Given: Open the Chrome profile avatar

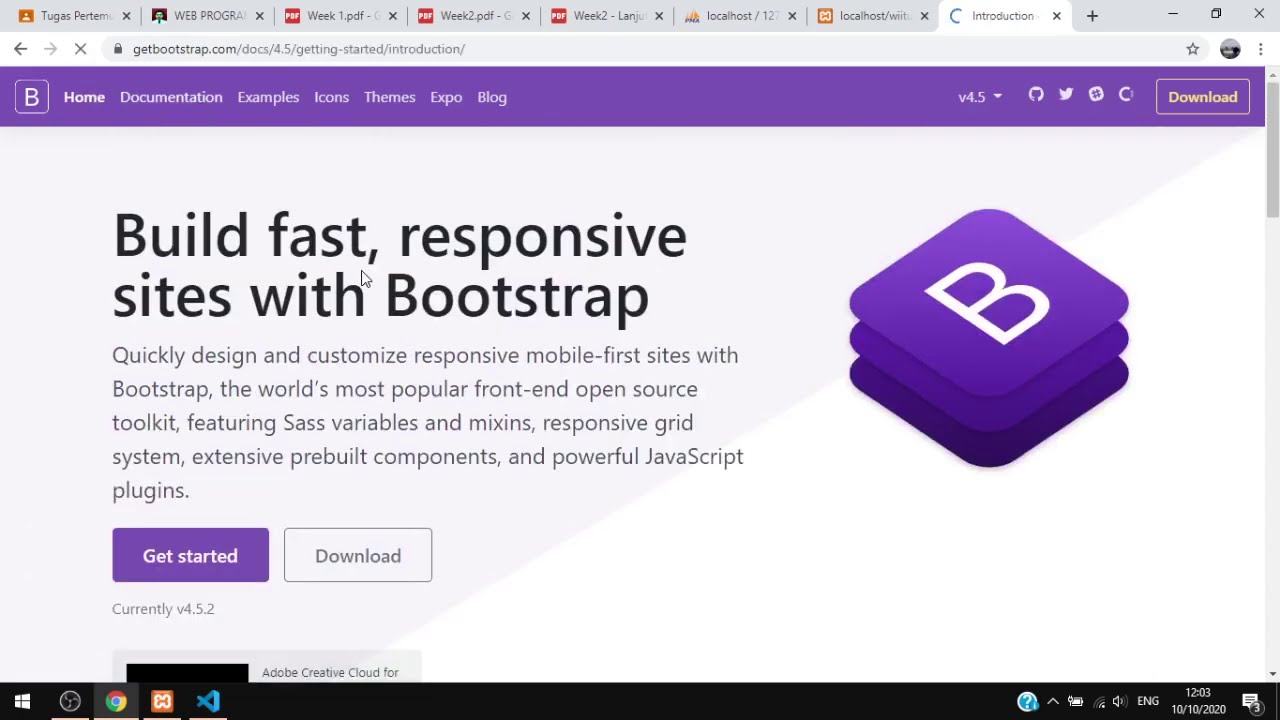Looking at the screenshot, I should [x=1230, y=49].
